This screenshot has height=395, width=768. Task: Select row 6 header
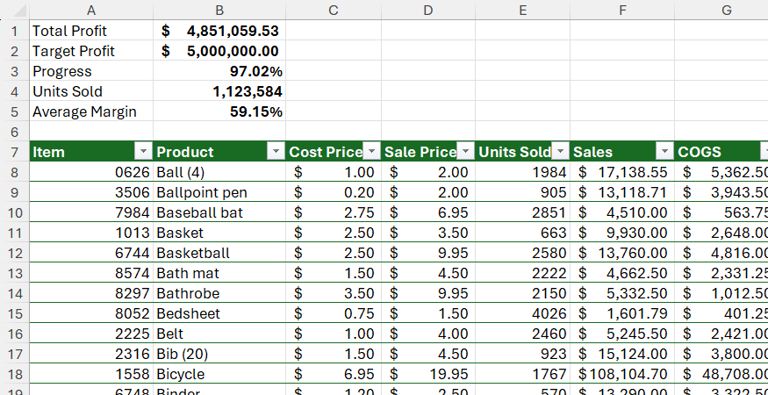tap(14, 132)
